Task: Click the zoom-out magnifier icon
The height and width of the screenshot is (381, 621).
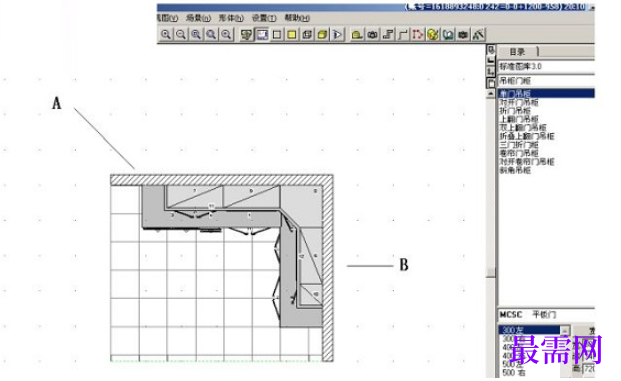Action: pyautogui.click(x=181, y=34)
